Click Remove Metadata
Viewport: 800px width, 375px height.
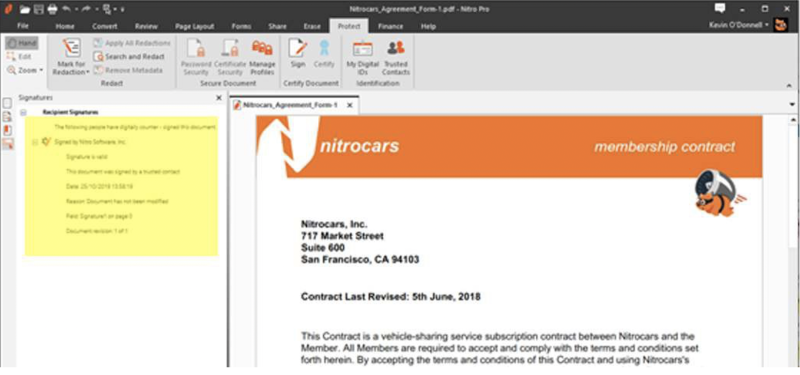click(128, 70)
